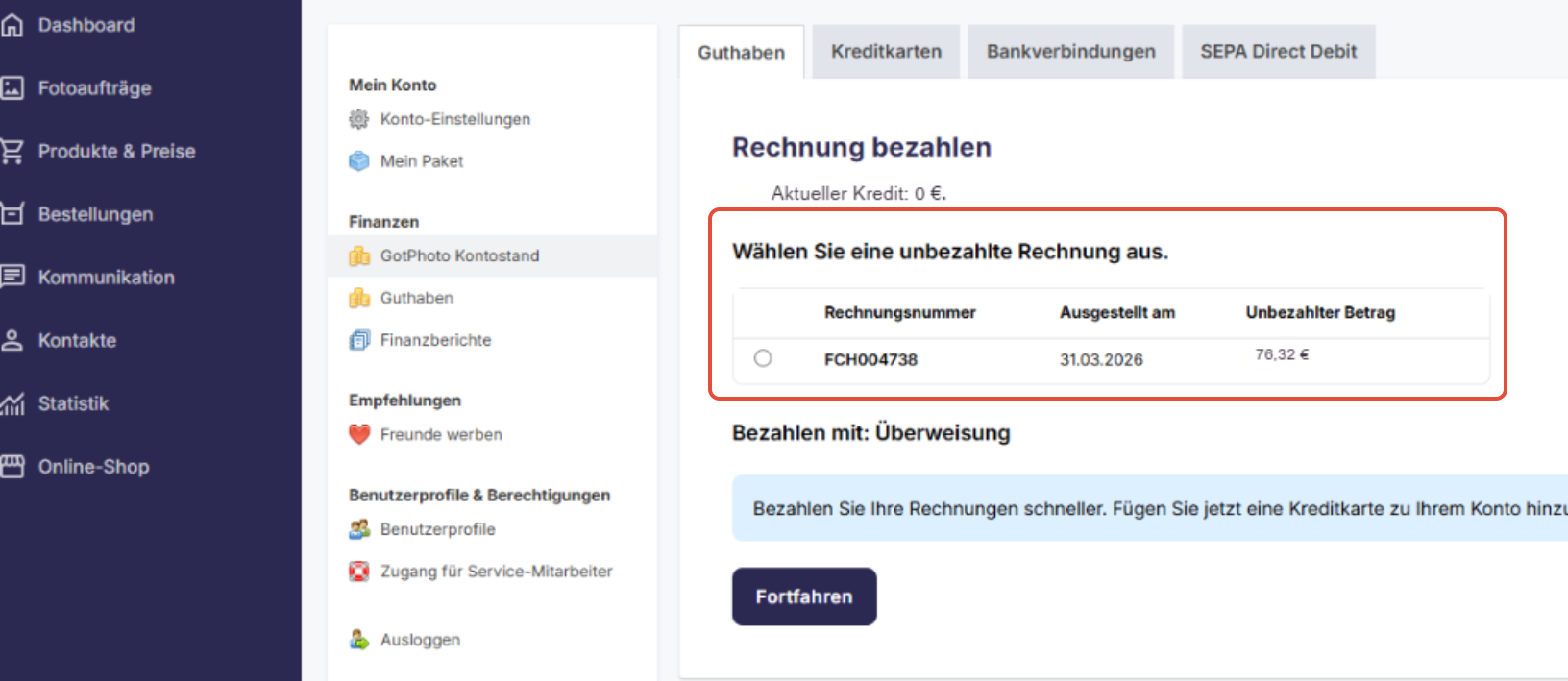This screenshot has width=1568, height=681.
Task: Click the users icon beside Benutzerprofile
Action: 358,529
